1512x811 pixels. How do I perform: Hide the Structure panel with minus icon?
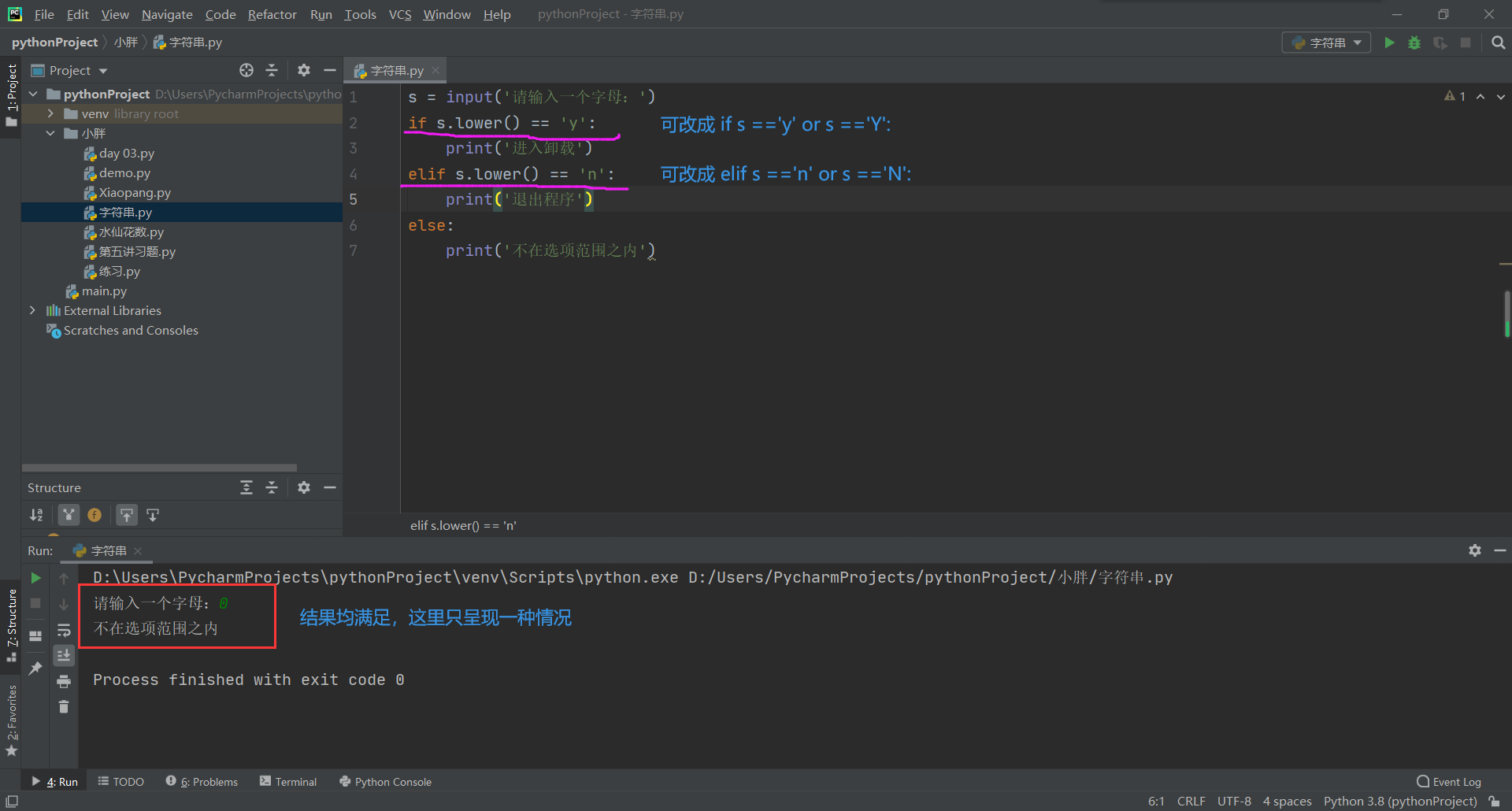point(330,487)
